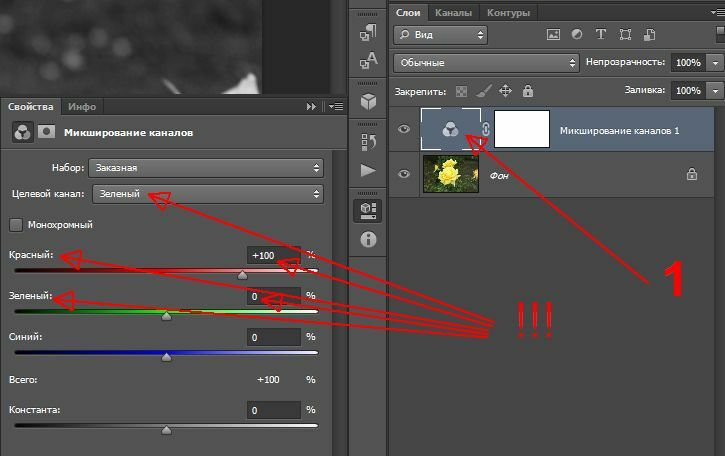Select layer name Фон

499,175
